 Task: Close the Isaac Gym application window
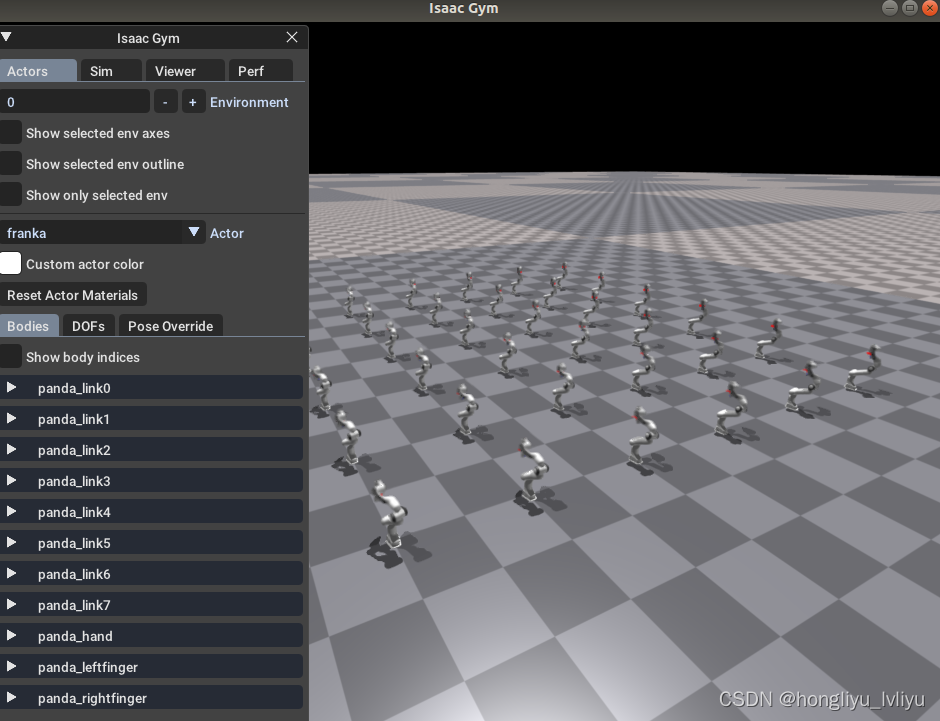(930, 8)
